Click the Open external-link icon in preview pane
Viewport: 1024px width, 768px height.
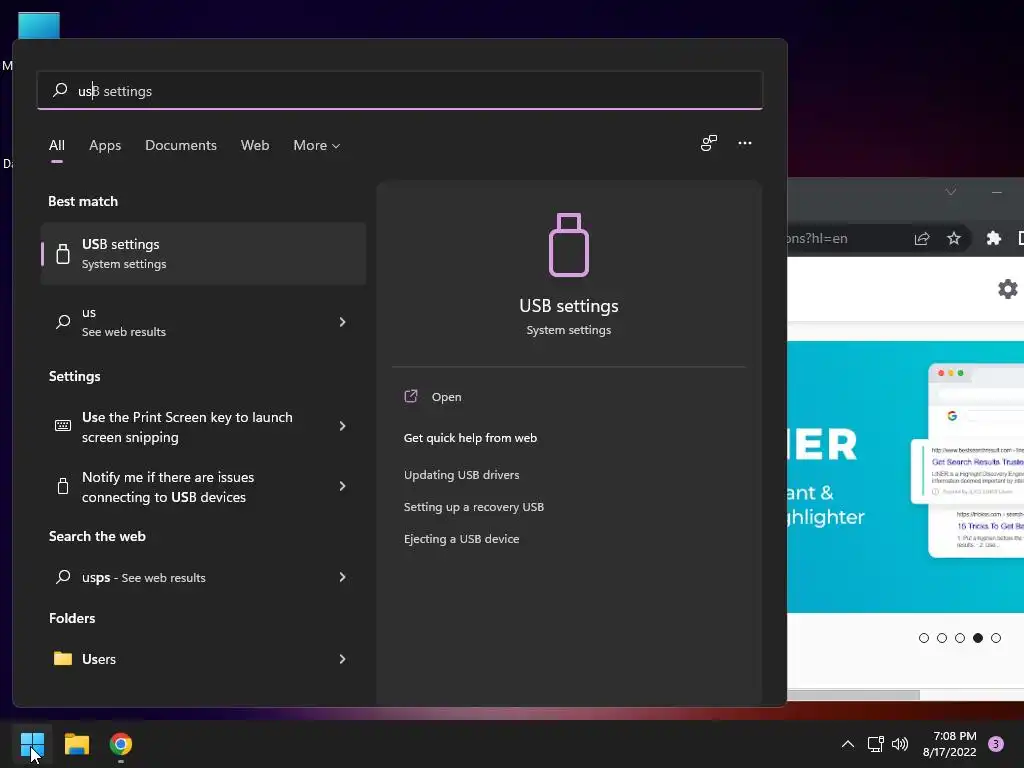tap(411, 396)
